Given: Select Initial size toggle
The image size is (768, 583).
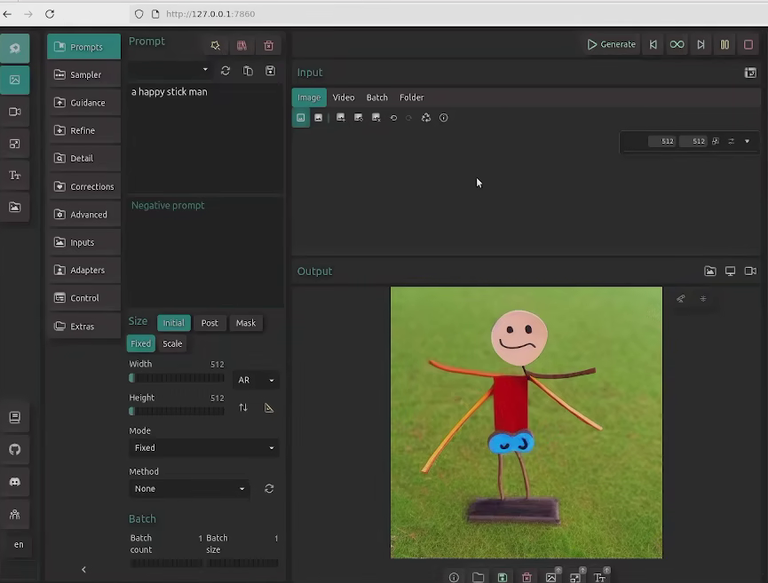Looking at the screenshot, I should [x=173, y=323].
